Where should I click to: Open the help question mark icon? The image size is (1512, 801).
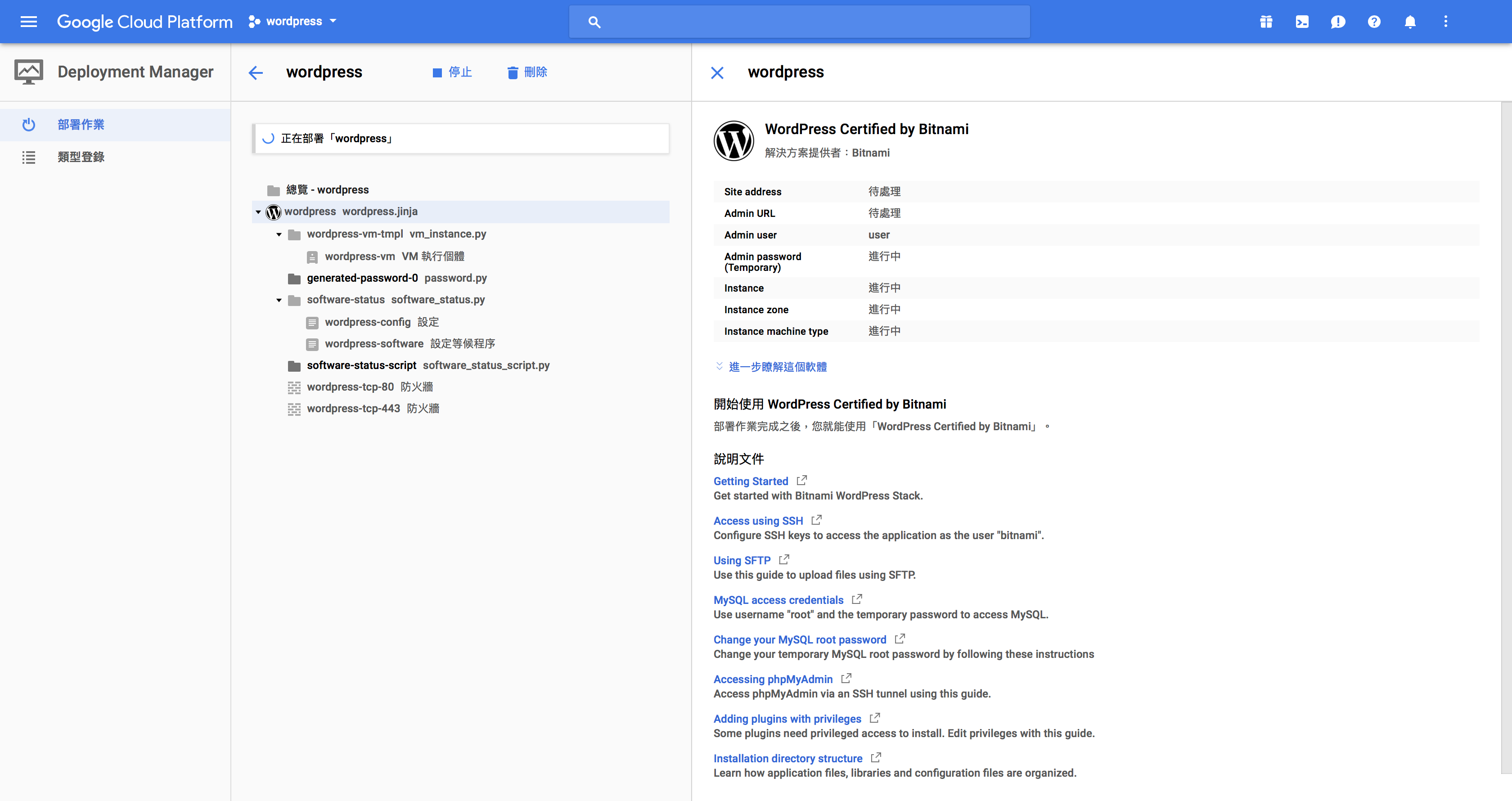(x=1373, y=22)
